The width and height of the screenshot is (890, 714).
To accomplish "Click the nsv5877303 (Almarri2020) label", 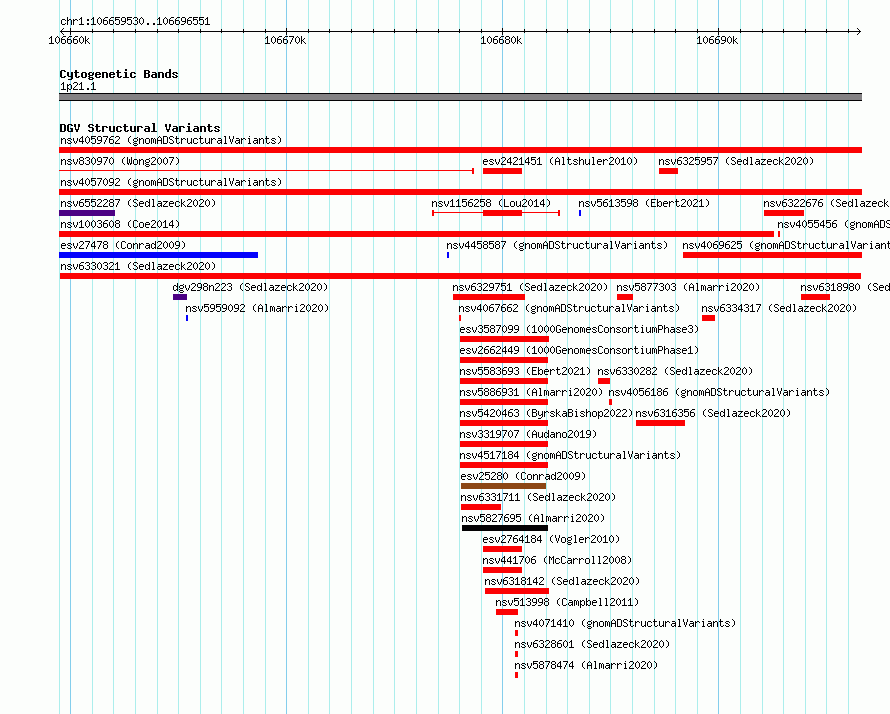I will (688, 287).
